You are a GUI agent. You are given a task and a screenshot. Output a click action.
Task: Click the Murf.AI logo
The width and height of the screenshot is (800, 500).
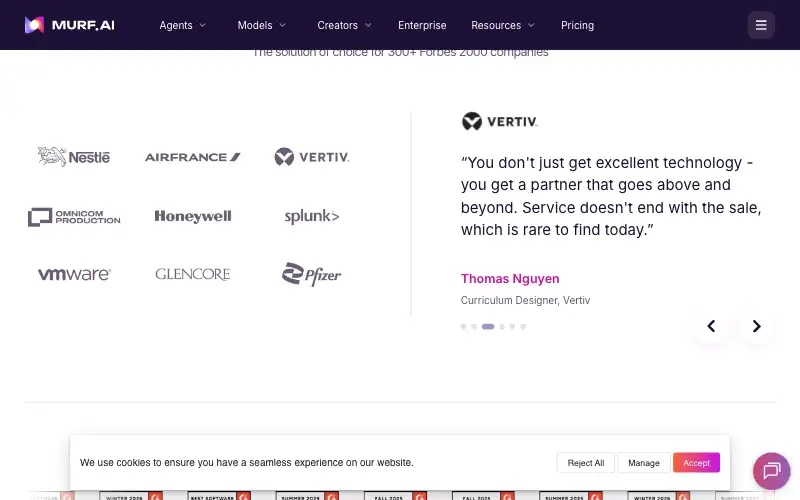pos(69,25)
